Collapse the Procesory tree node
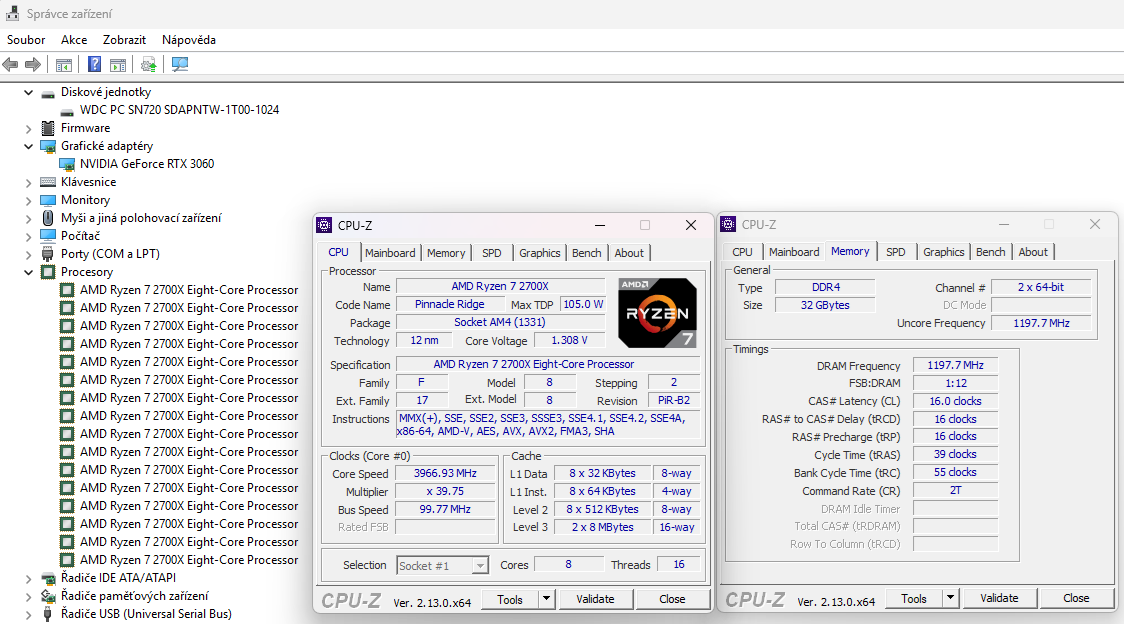Image resolution: width=1124 pixels, height=624 pixels. [29, 271]
